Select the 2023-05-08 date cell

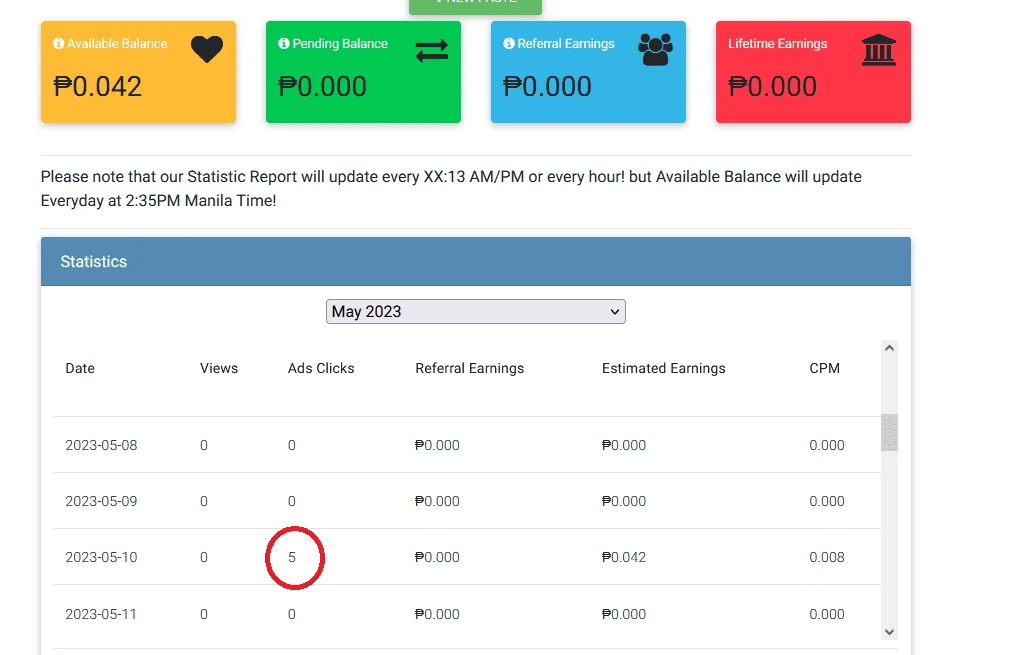pyautogui.click(x=102, y=445)
